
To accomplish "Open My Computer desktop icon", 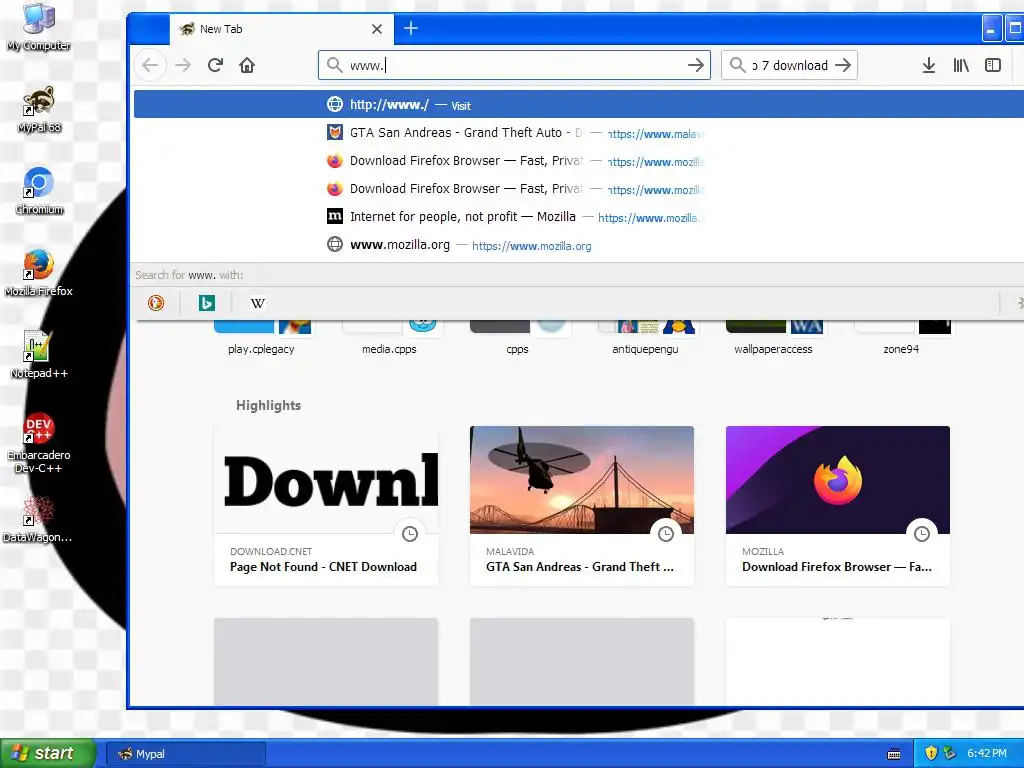I will pyautogui.click(x=39, y=27).
